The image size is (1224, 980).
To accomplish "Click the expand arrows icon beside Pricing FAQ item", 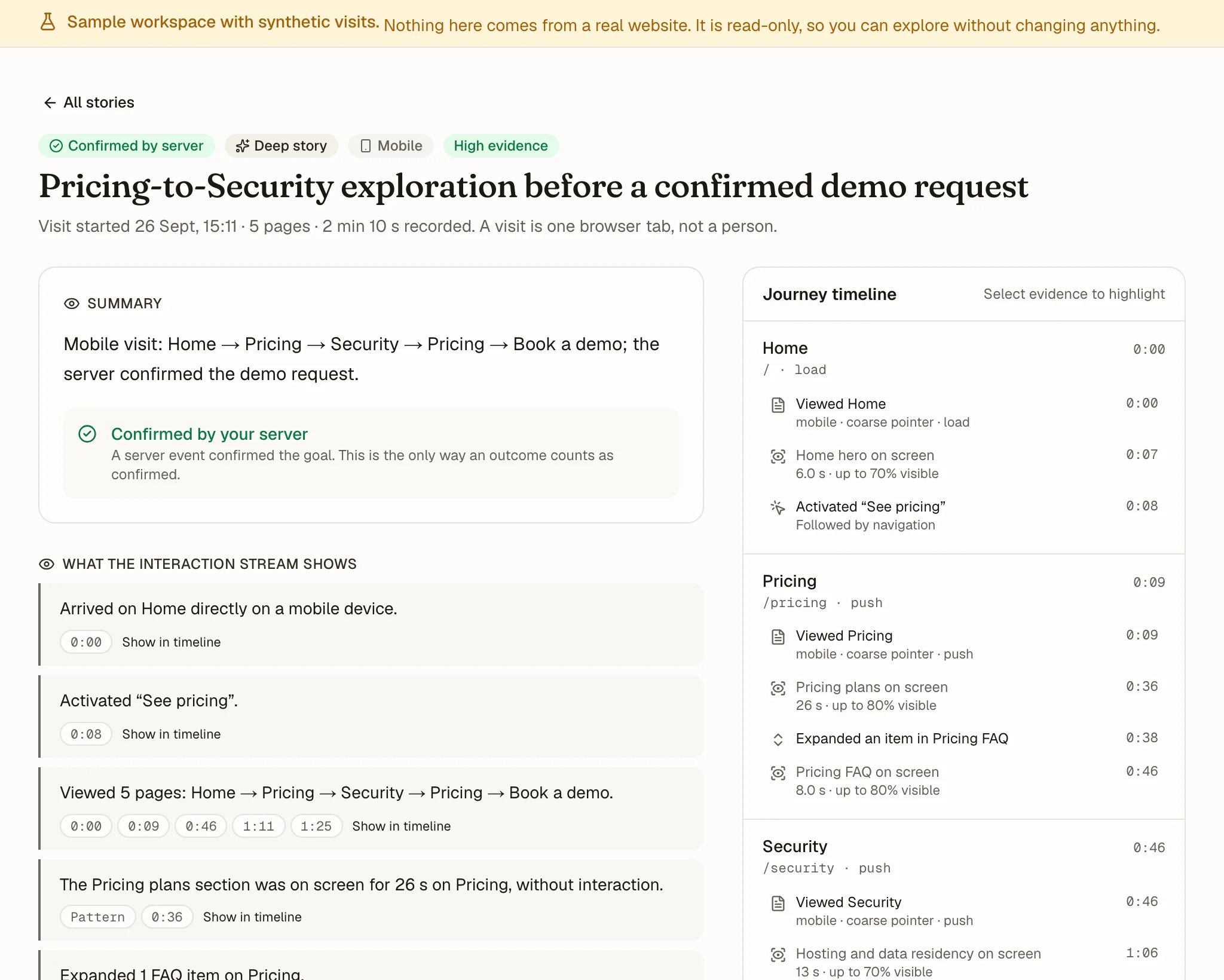I will 778,740.
